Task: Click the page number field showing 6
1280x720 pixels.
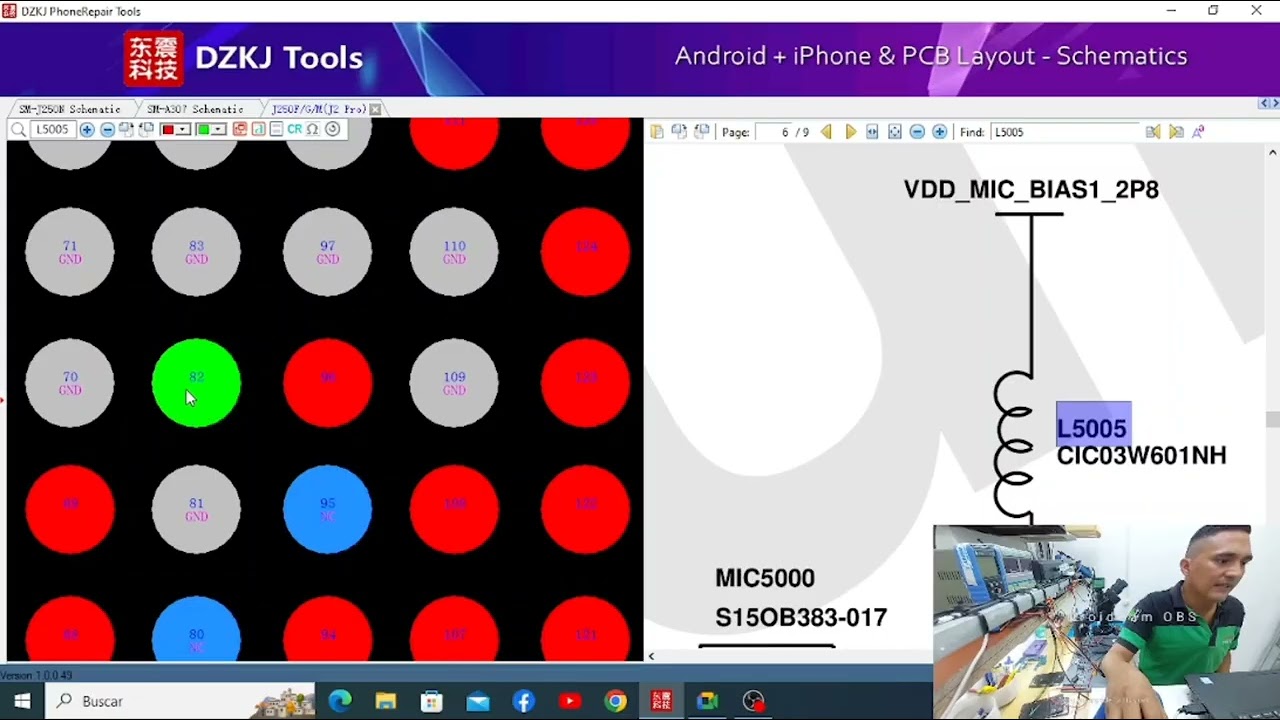Action: 773,132
